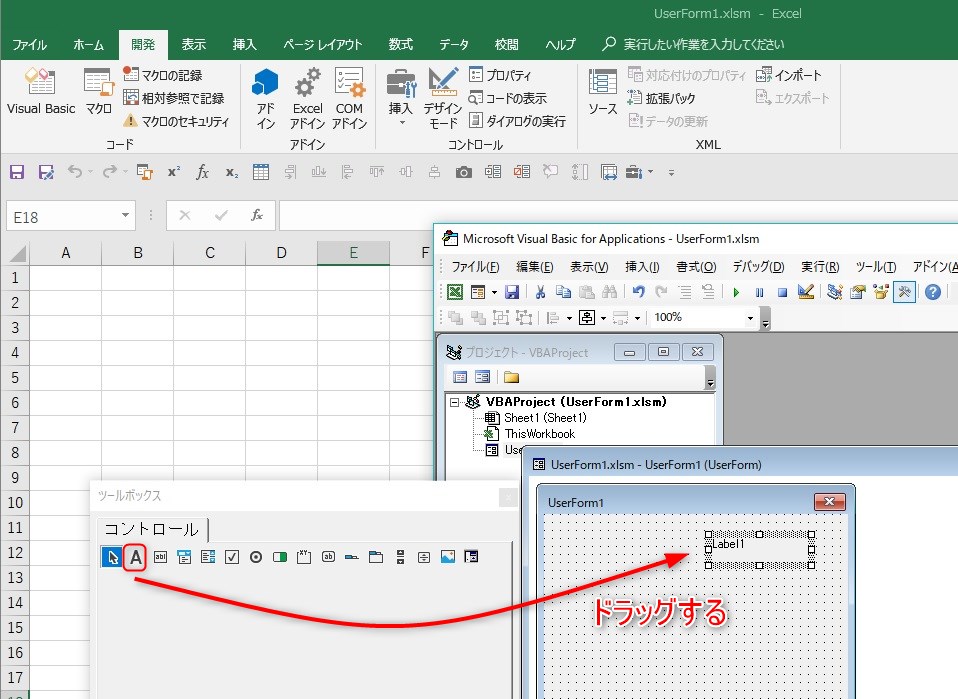Image resolution: width=958 pixels, height=699 pixels.
Task: Open the デバッグ(D) menu in the VBA editor
Action: 758,266
